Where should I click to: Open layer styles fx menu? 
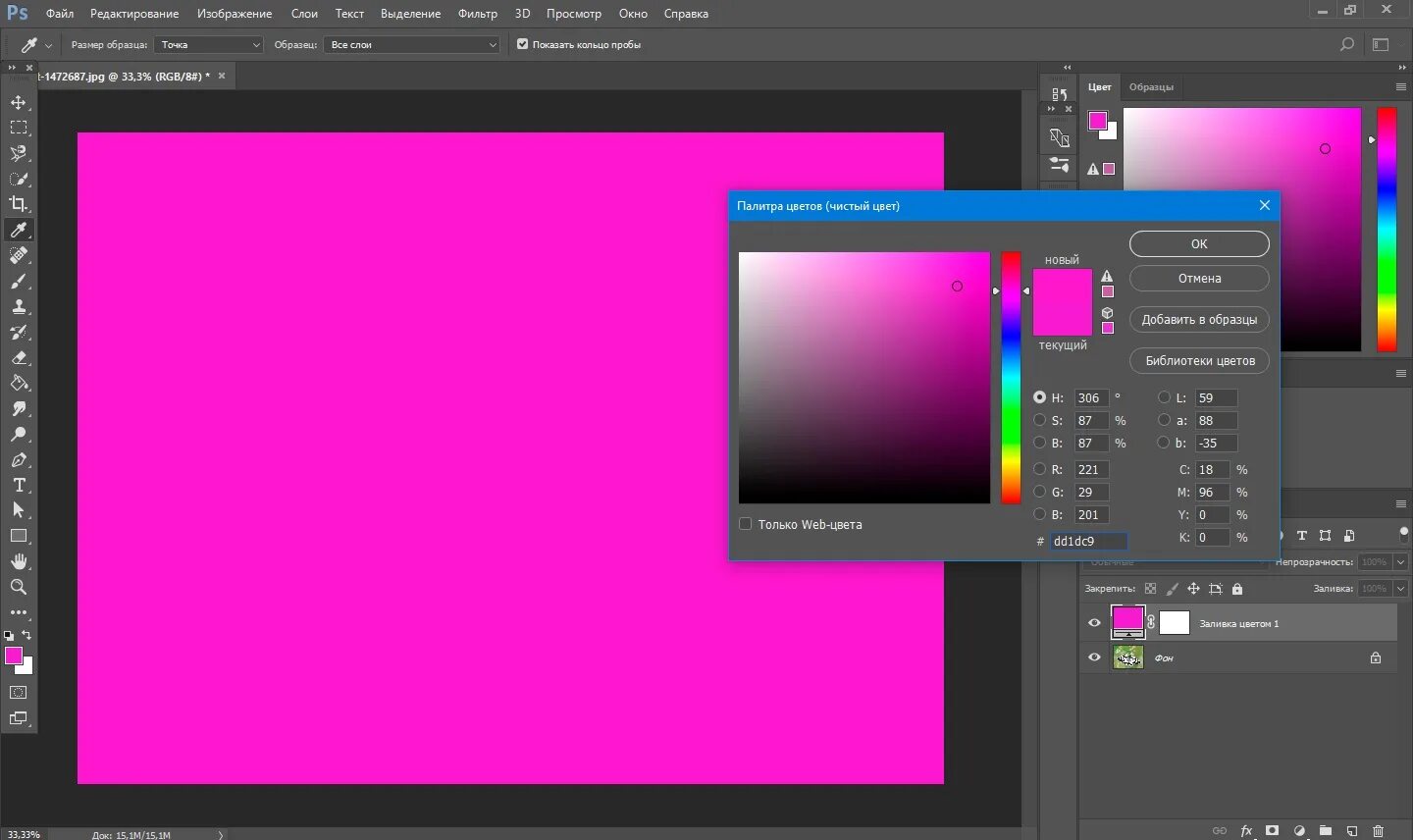point(1246,830)
